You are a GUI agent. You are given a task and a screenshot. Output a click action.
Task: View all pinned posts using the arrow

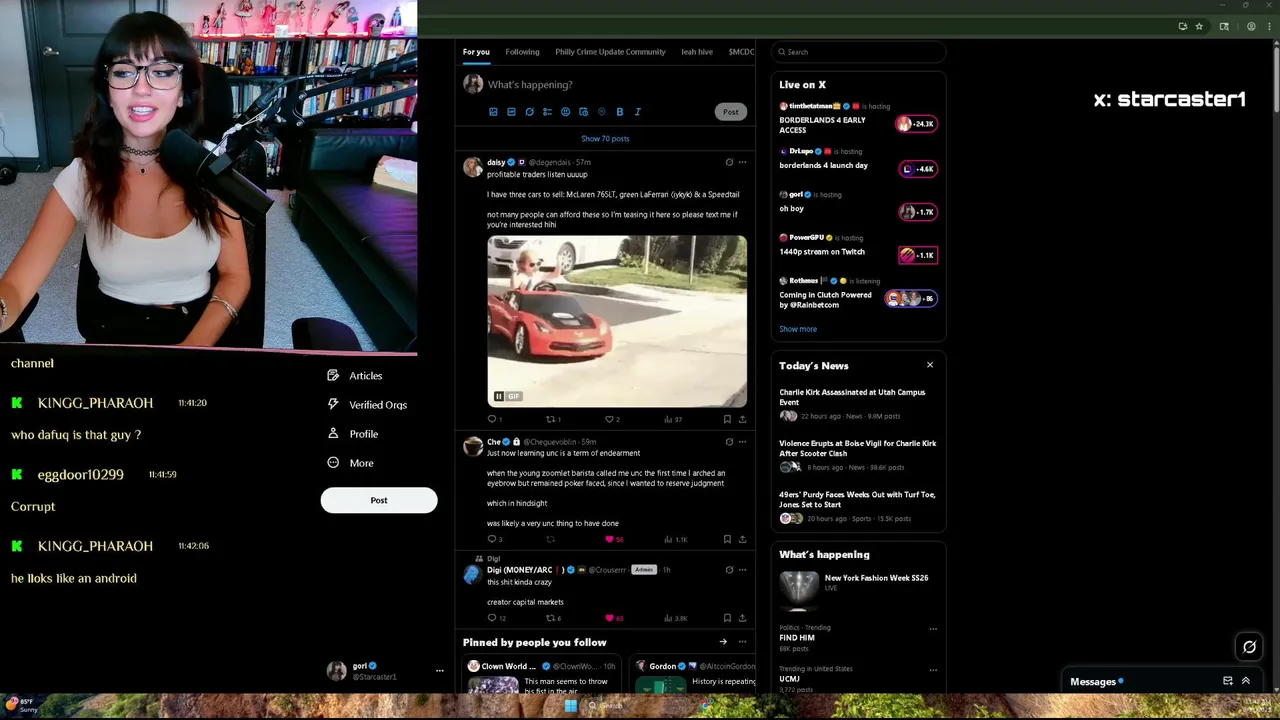[x=723, y=642]
